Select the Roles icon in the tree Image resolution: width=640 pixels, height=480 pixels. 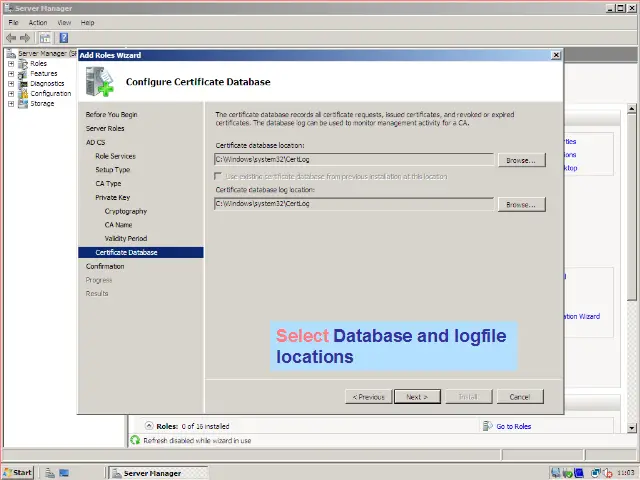23,64
